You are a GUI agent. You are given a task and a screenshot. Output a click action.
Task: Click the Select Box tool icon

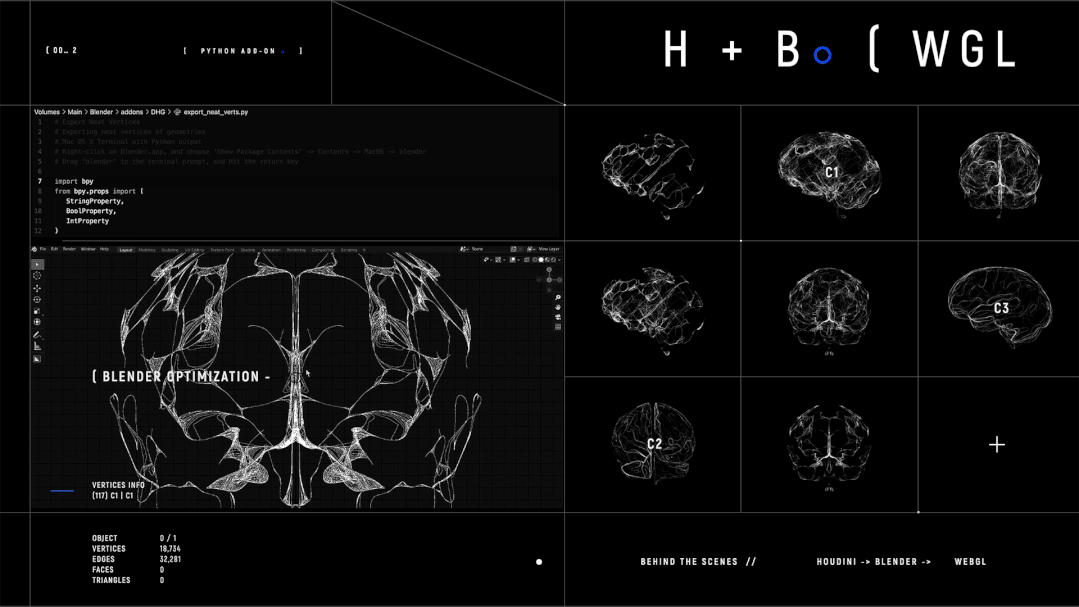(37, 265)
